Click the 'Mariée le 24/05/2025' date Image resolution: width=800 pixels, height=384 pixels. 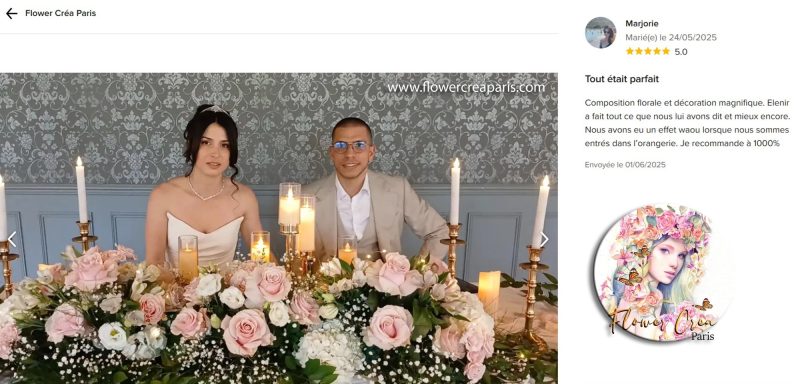pyautogui.click(x=671, y=37)
